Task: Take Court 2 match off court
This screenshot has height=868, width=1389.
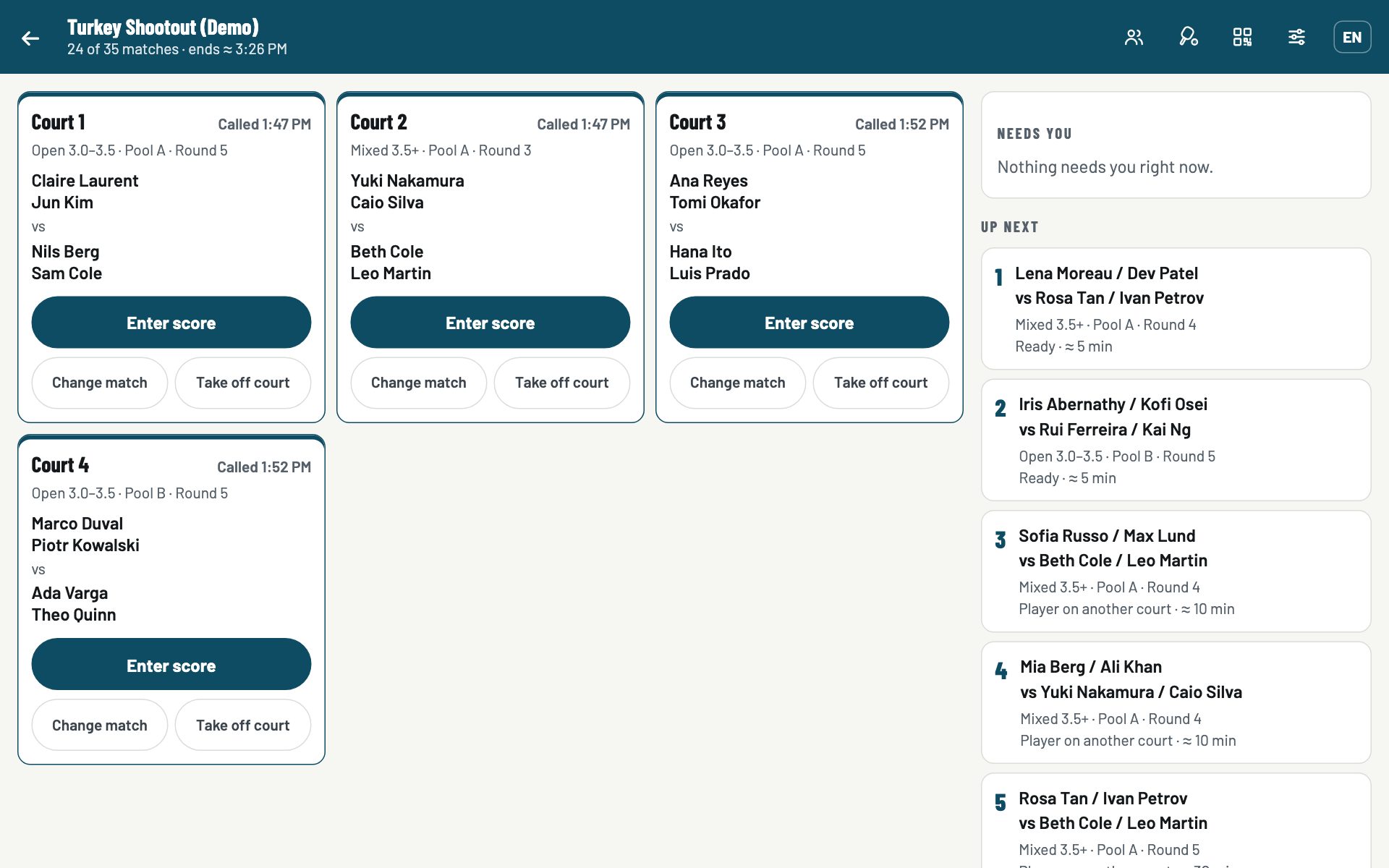Action: tap(562, 383)
